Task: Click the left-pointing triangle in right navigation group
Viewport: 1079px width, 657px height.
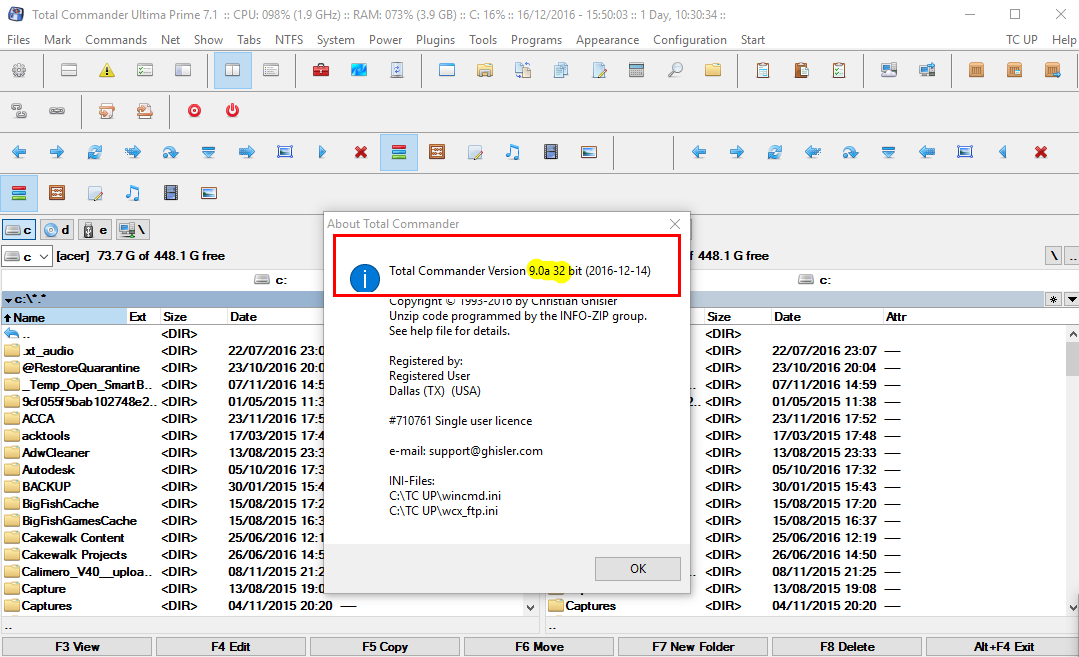Action: 1003,152
